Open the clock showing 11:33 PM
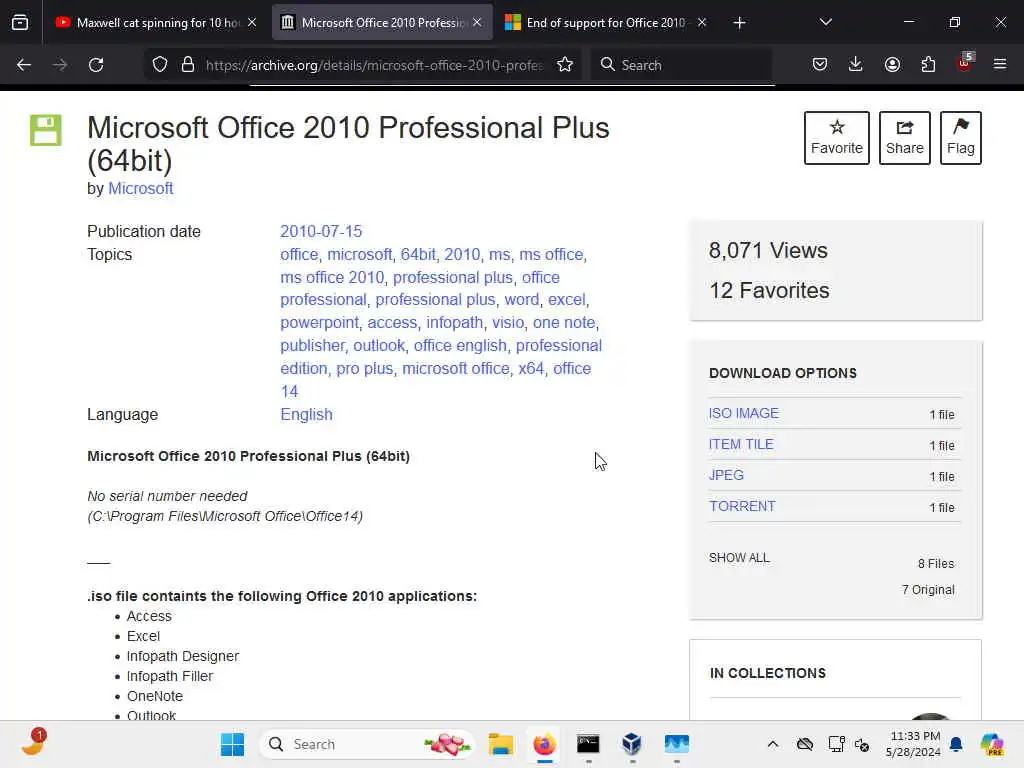Viewport: 1024px width, 768px height. point(914,744)
